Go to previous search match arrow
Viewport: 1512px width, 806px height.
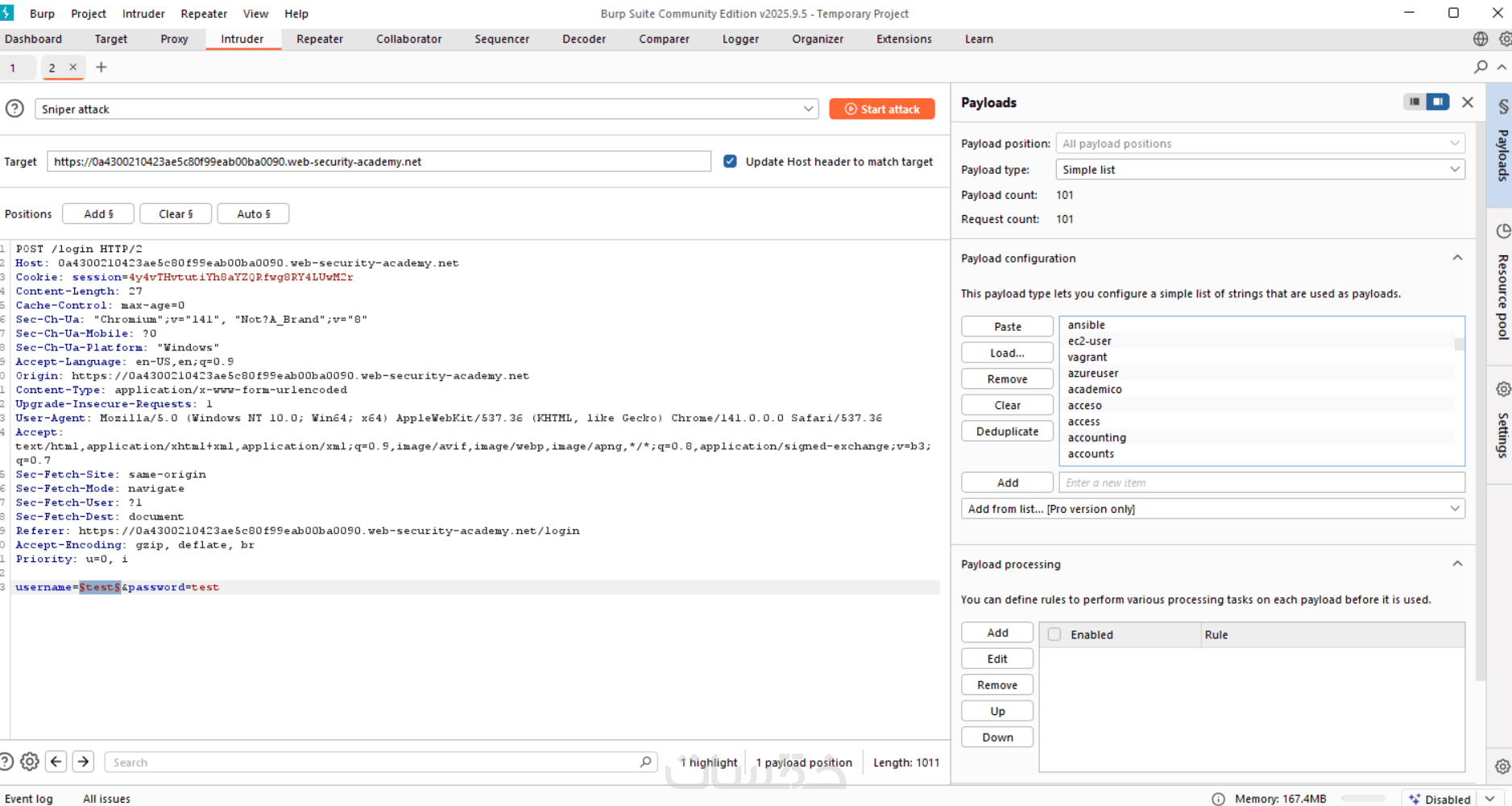point(56,761)
